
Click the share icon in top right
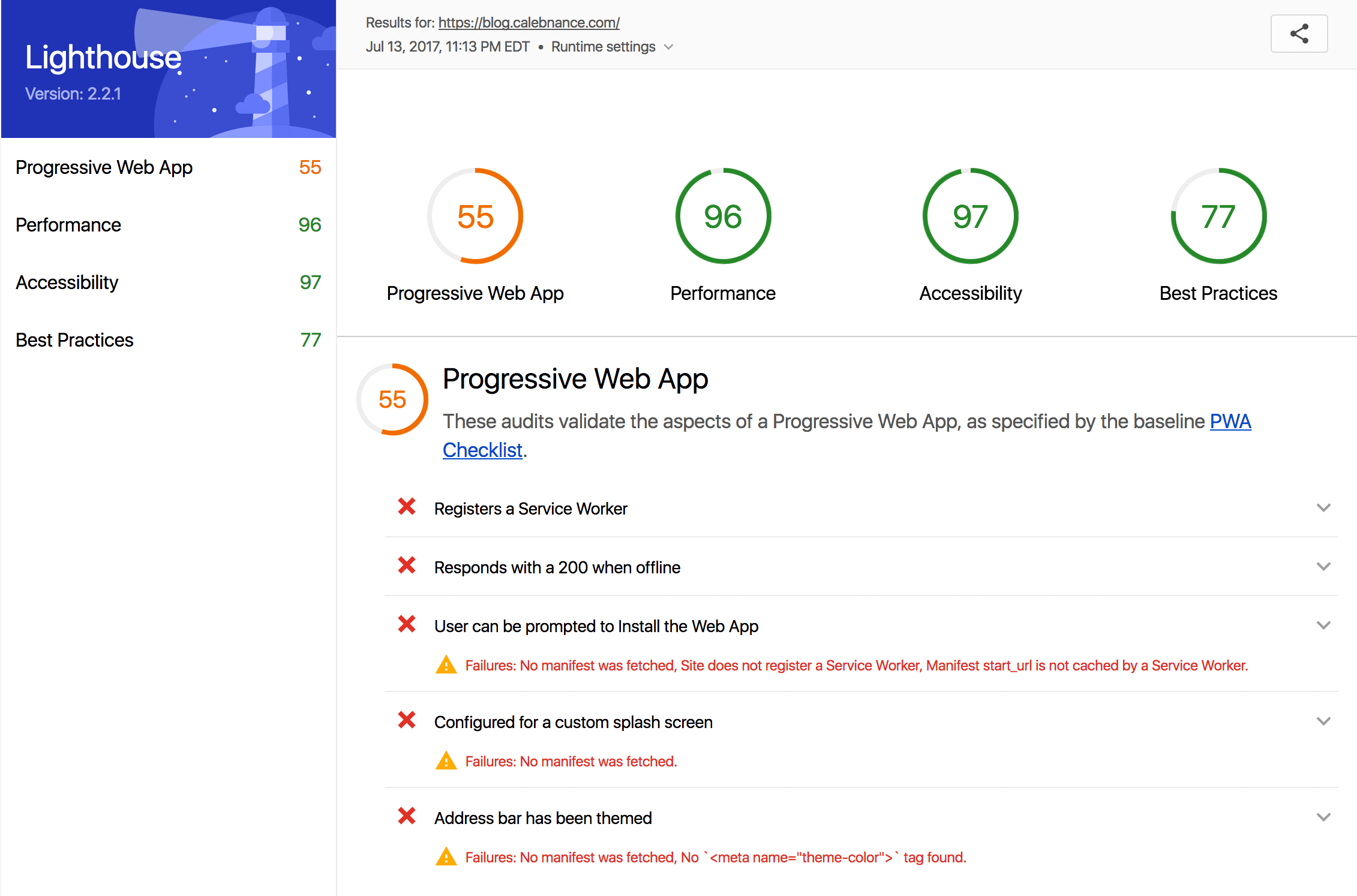pyautogui.click(x=1299, y=34)
